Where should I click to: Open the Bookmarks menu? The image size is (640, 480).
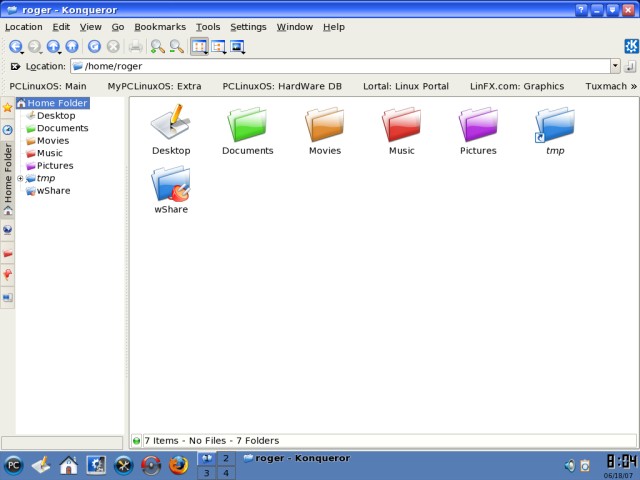(x=159, y=27)
